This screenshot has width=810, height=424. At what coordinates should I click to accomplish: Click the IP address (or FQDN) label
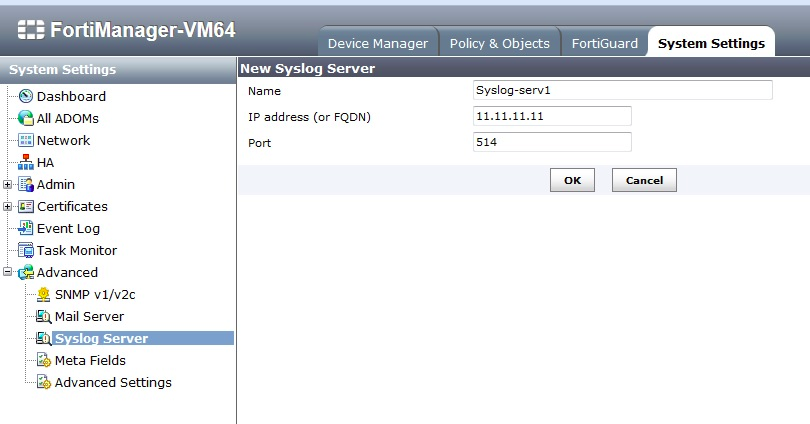[x=309, y=117]
